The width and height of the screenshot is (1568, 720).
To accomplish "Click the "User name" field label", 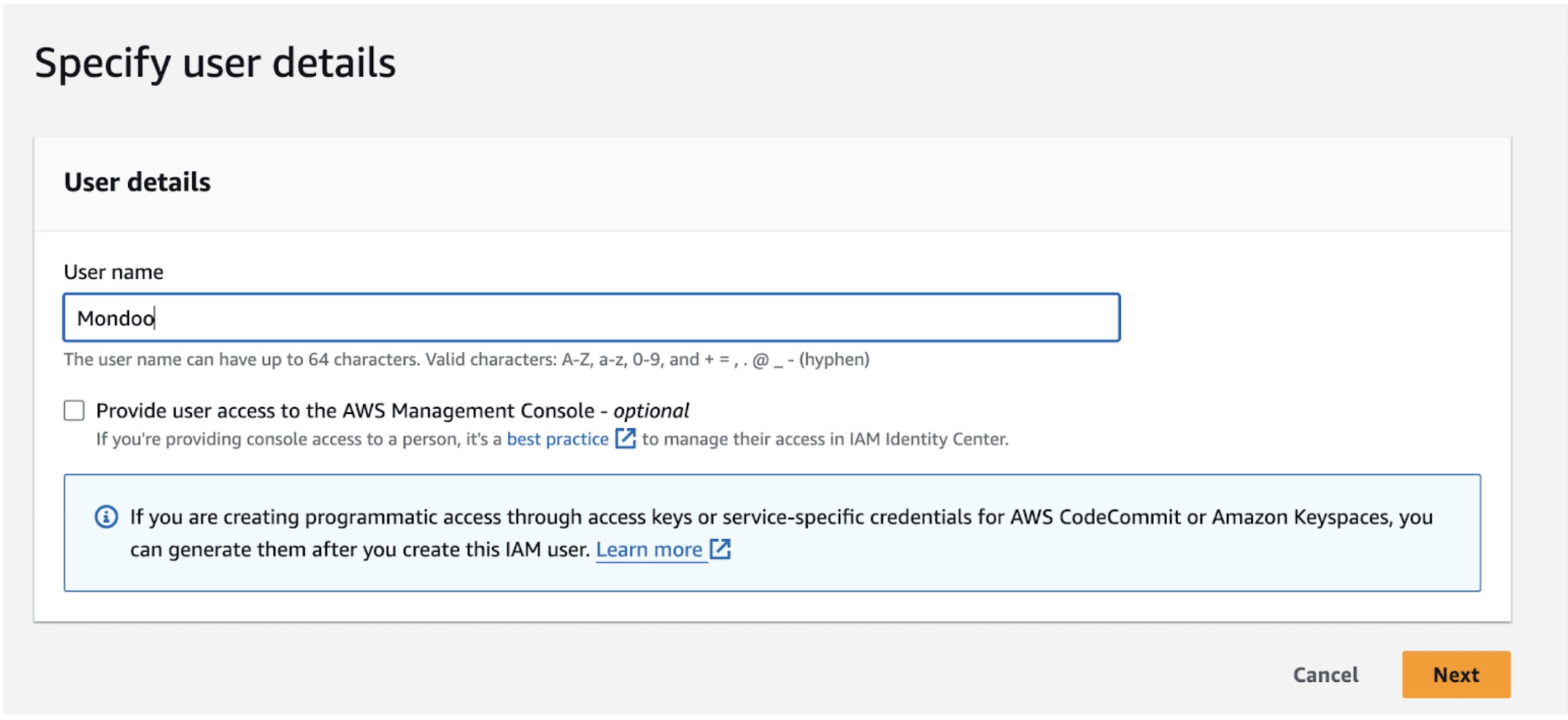I will [113, 272].
